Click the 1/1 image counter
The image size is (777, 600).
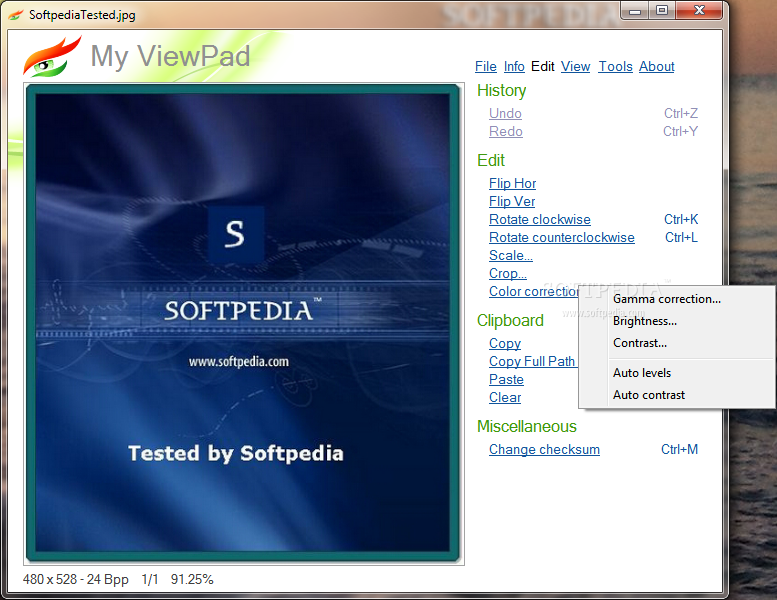pyautogui.click(x=150, y=579)
